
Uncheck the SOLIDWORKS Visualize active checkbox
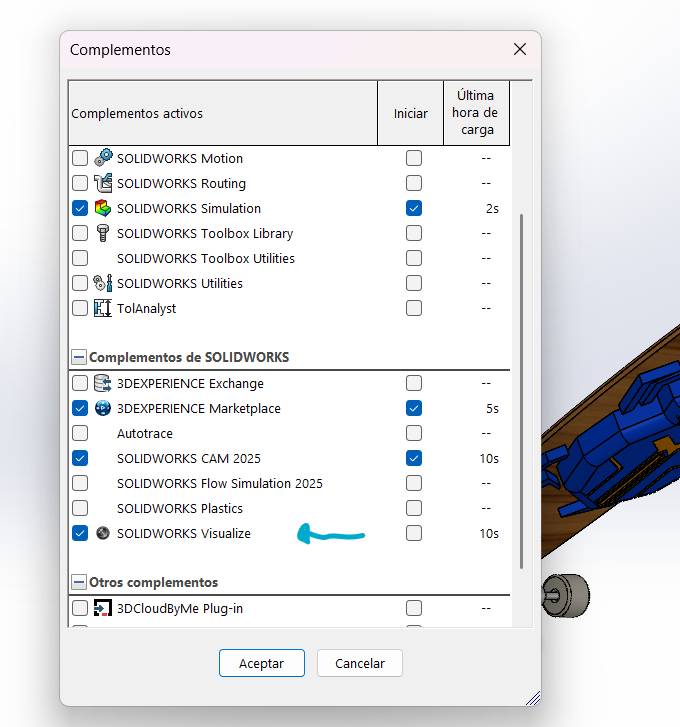[80, 533]
